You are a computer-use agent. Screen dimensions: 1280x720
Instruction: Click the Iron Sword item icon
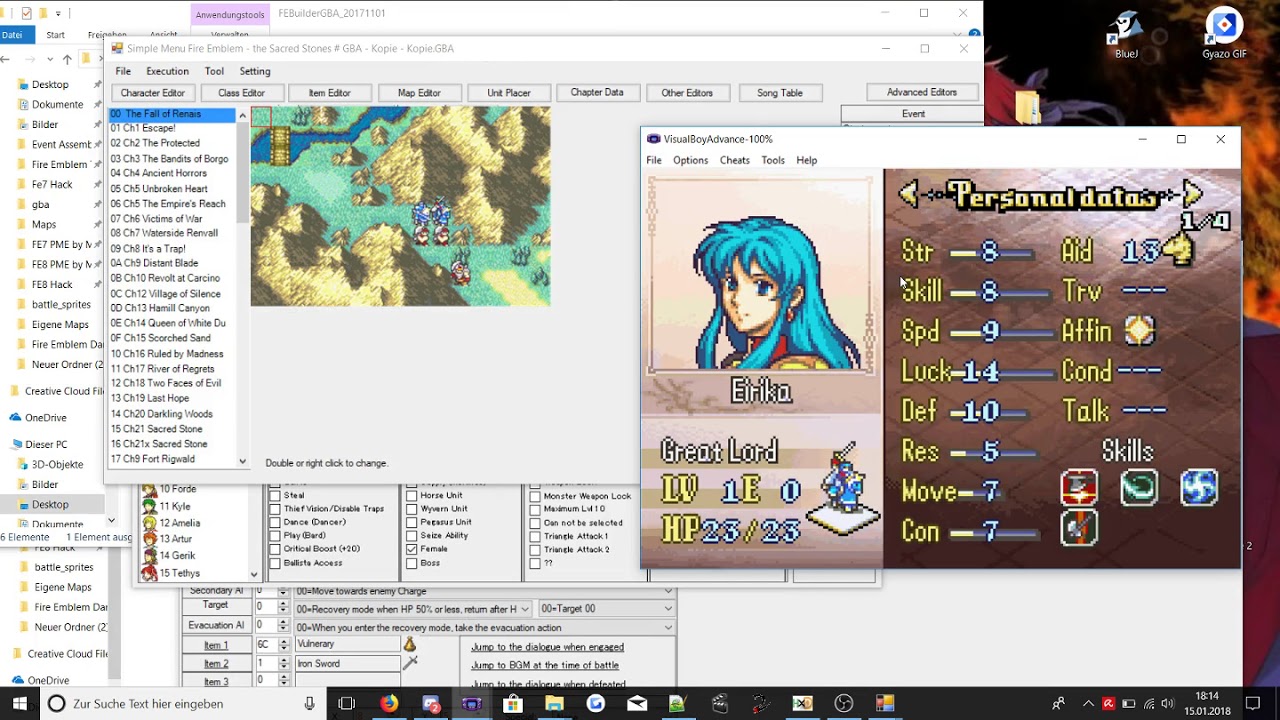pos(409,663)
